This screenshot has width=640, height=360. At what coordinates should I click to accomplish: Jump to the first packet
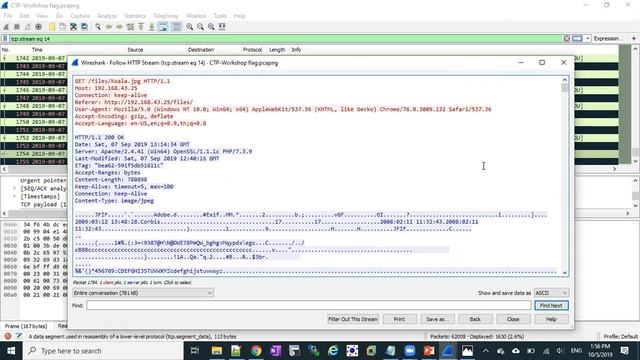point(141,27)
